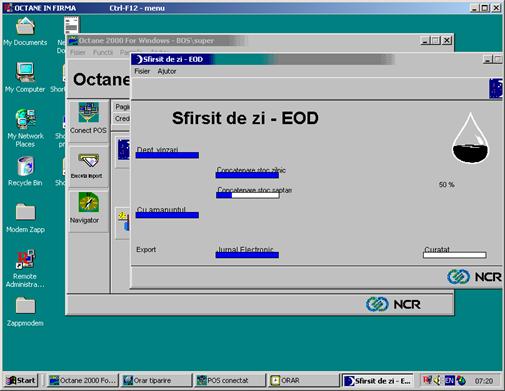Open My Network Places icon
The image size is (505, 391).
25,119
